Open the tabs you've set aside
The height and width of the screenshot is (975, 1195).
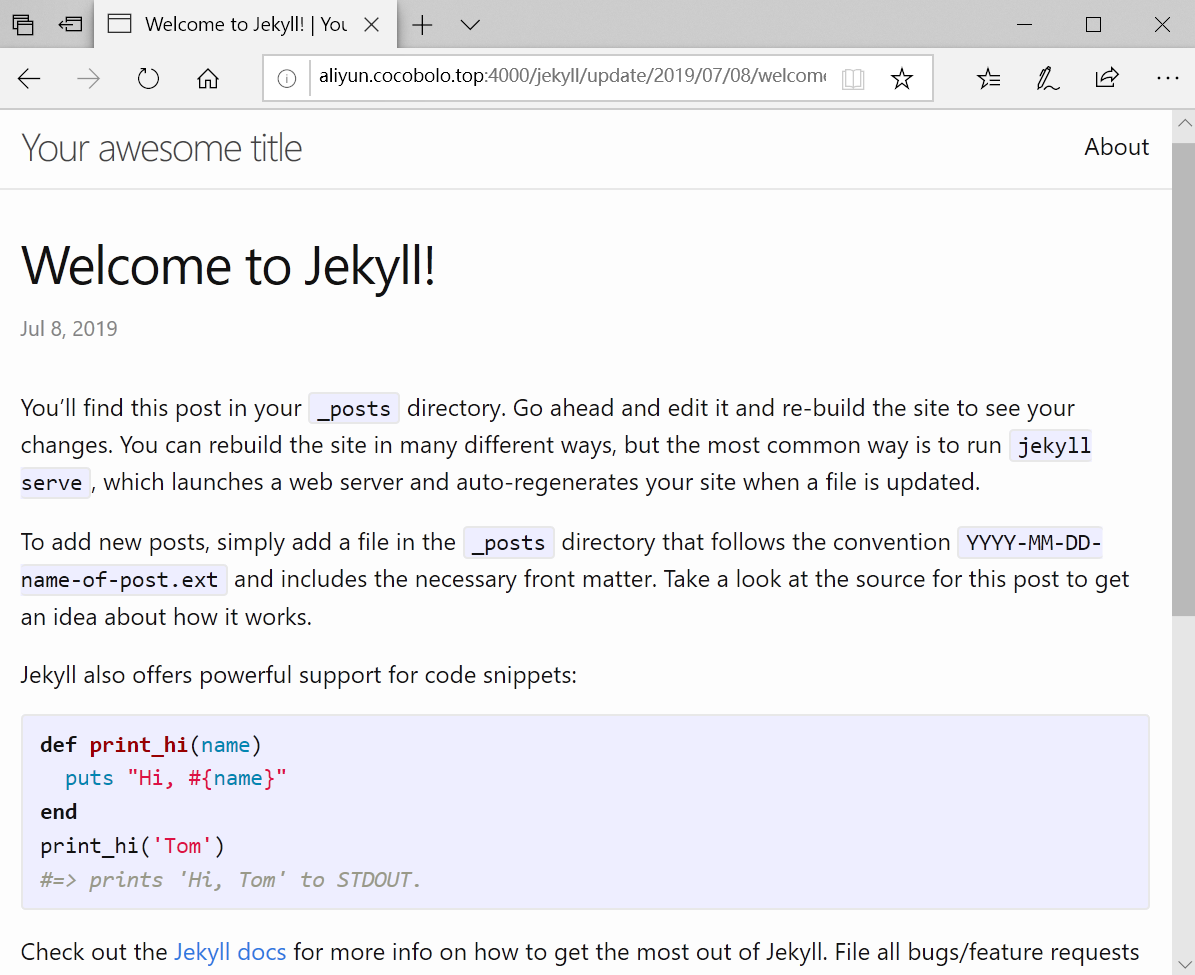click(x=23, y=24)
